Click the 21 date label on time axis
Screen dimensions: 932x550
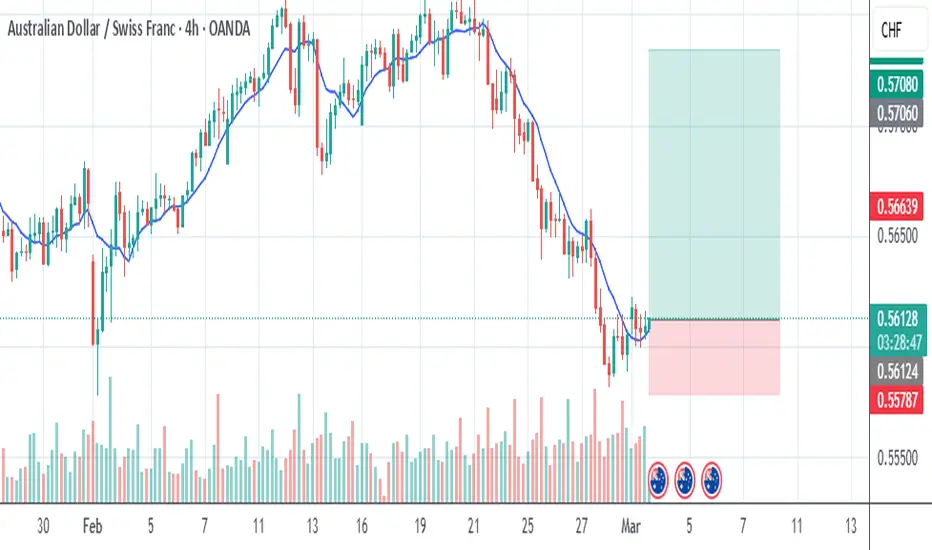(x=474, y=526)
